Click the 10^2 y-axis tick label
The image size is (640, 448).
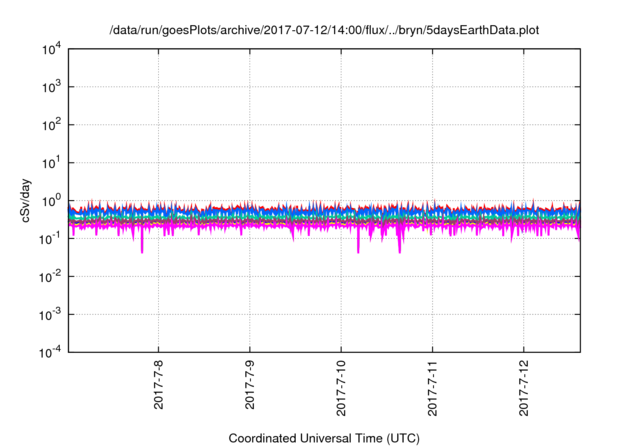click(x=52, y=125)
